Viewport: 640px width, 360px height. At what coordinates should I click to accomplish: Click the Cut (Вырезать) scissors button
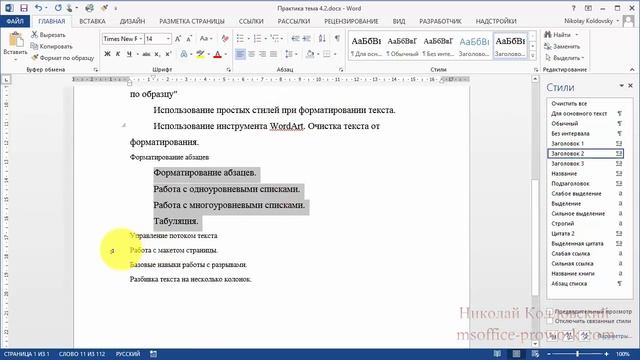(x=48, y=35)
